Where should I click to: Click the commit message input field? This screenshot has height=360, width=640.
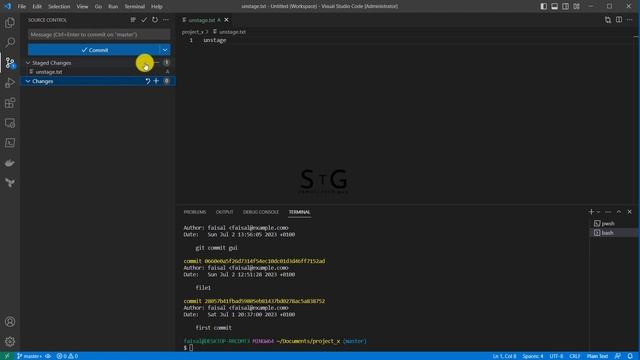[99, 35]
